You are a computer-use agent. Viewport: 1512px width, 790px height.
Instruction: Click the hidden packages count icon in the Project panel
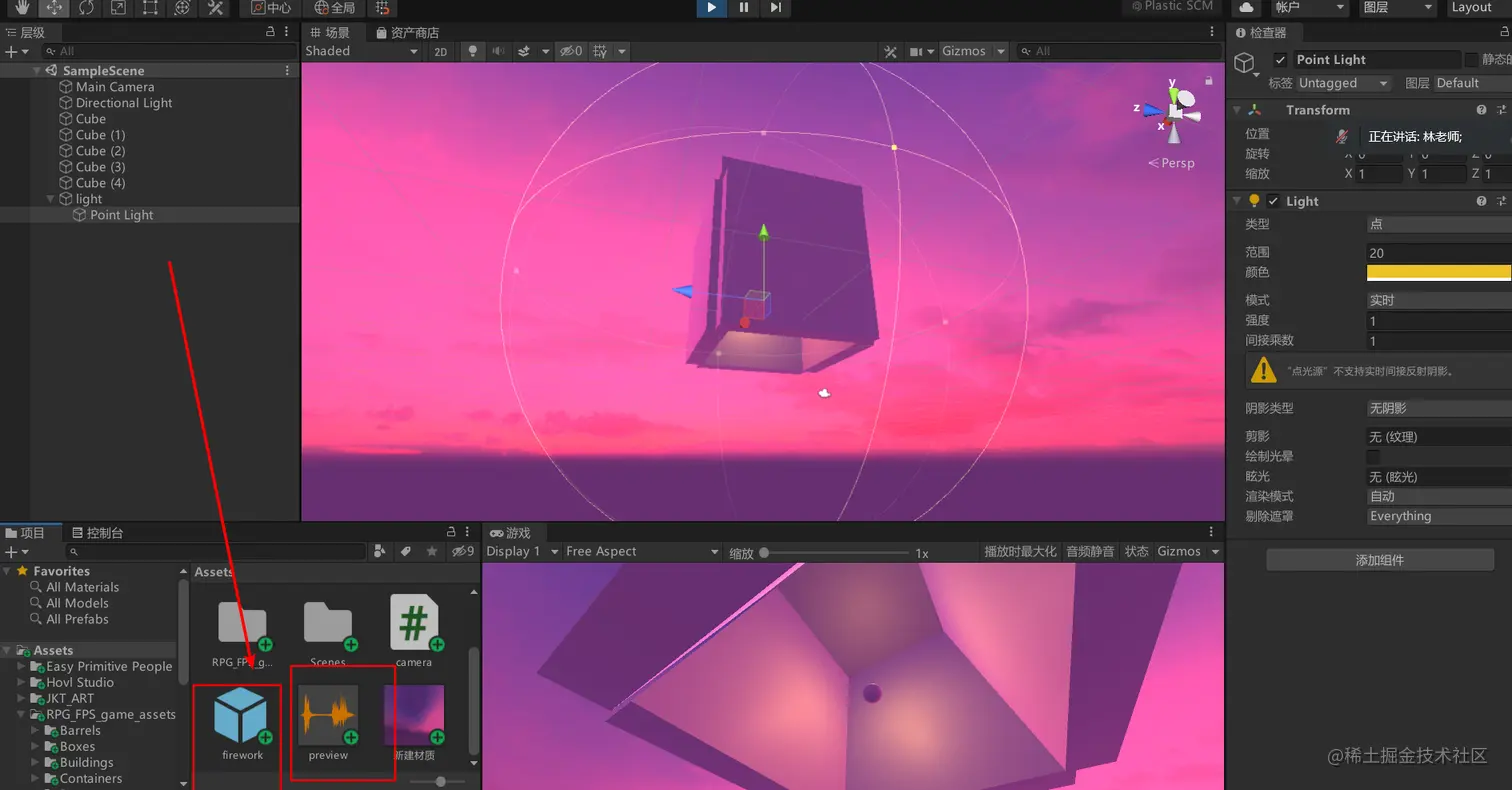point(462,551)
